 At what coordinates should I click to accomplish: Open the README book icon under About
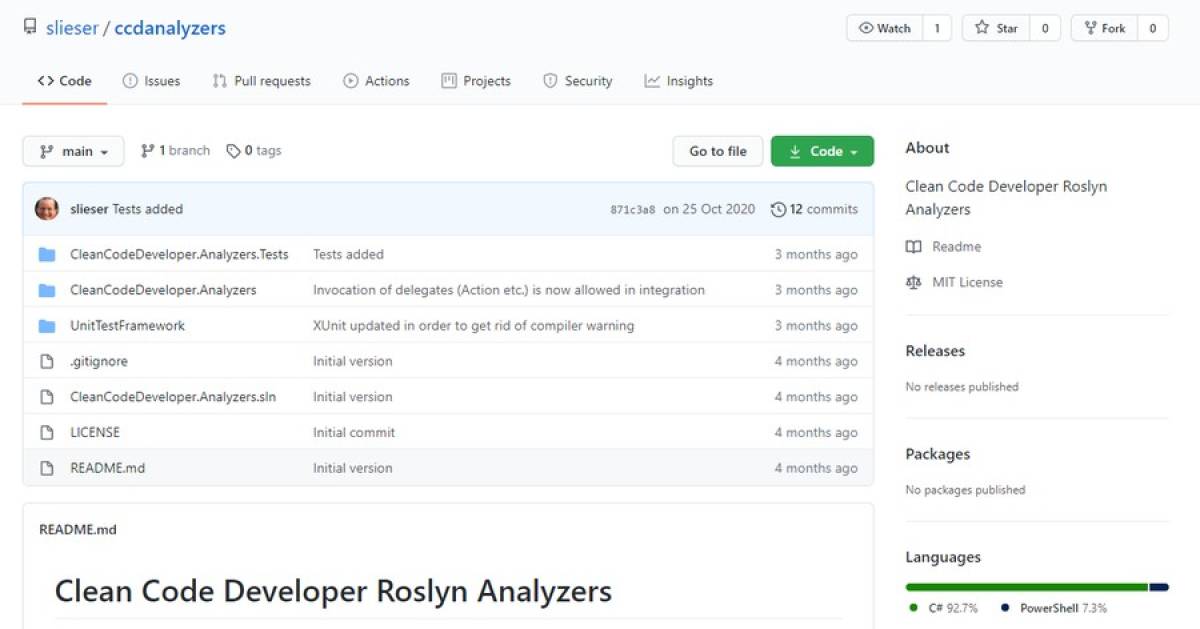pyautogui.click(x=913, y=246)
